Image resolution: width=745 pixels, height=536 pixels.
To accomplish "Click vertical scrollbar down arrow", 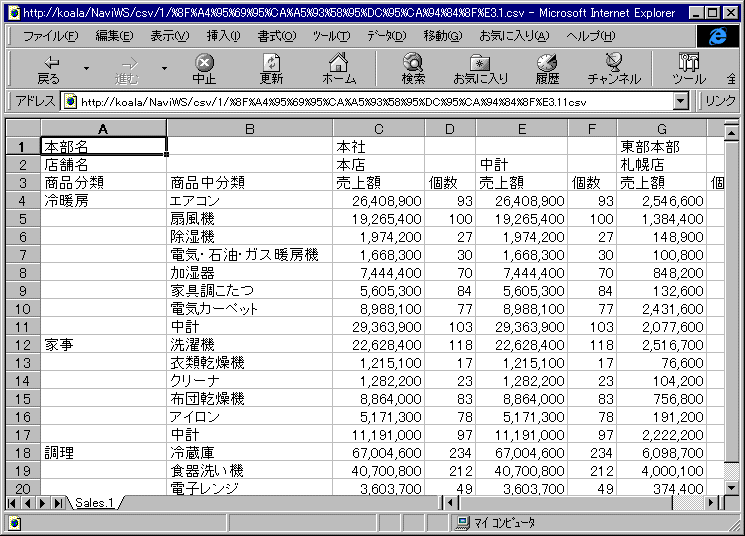I will 731,487.
